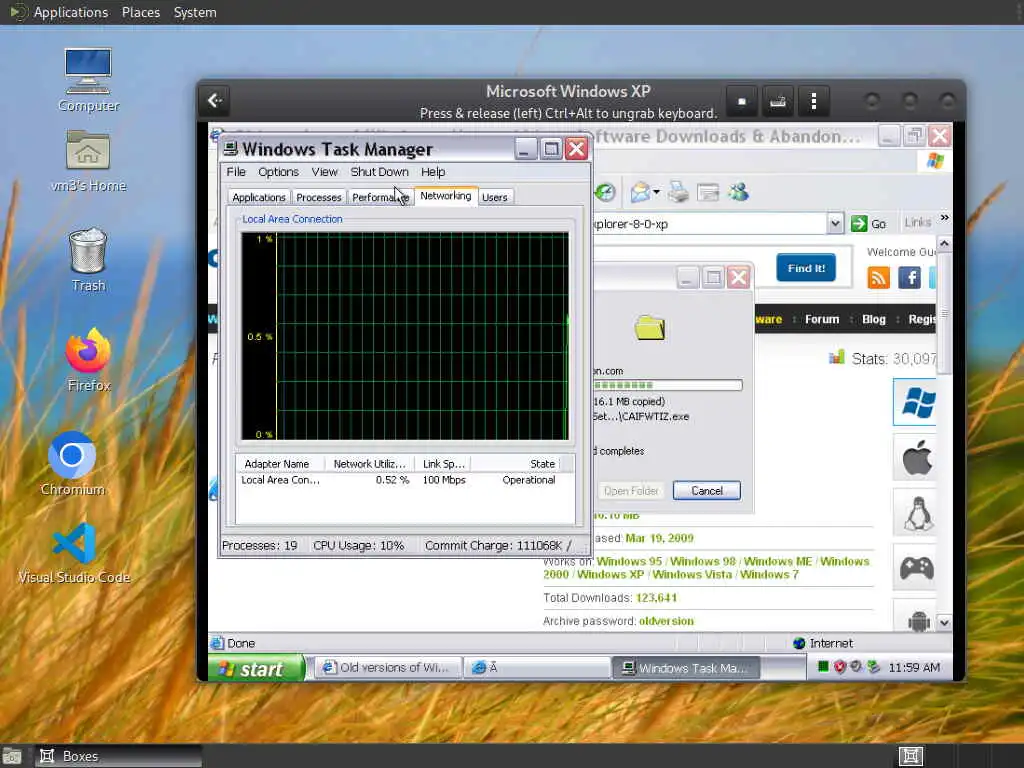
Task: Launch Chromium from the desktop
Action: point(72,463)
